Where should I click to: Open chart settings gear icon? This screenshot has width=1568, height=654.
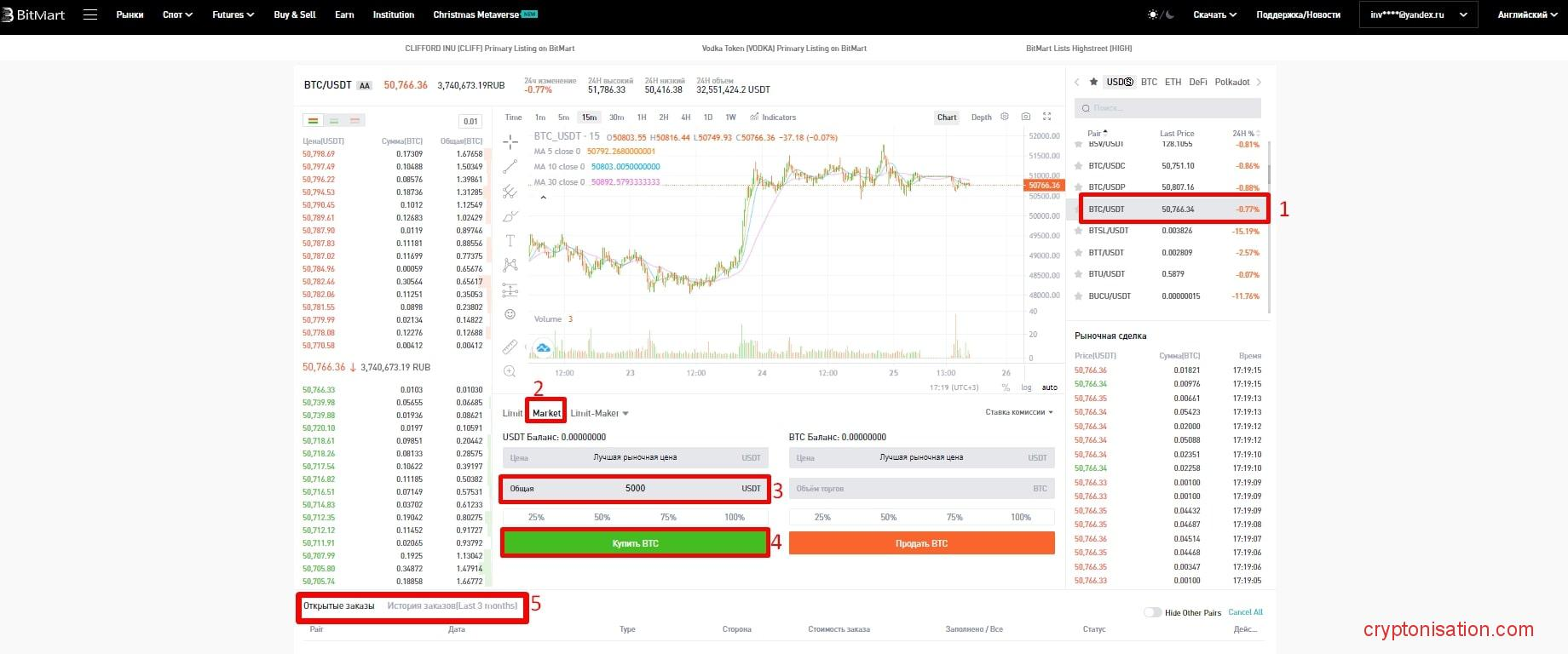(x=1005, y=117)
